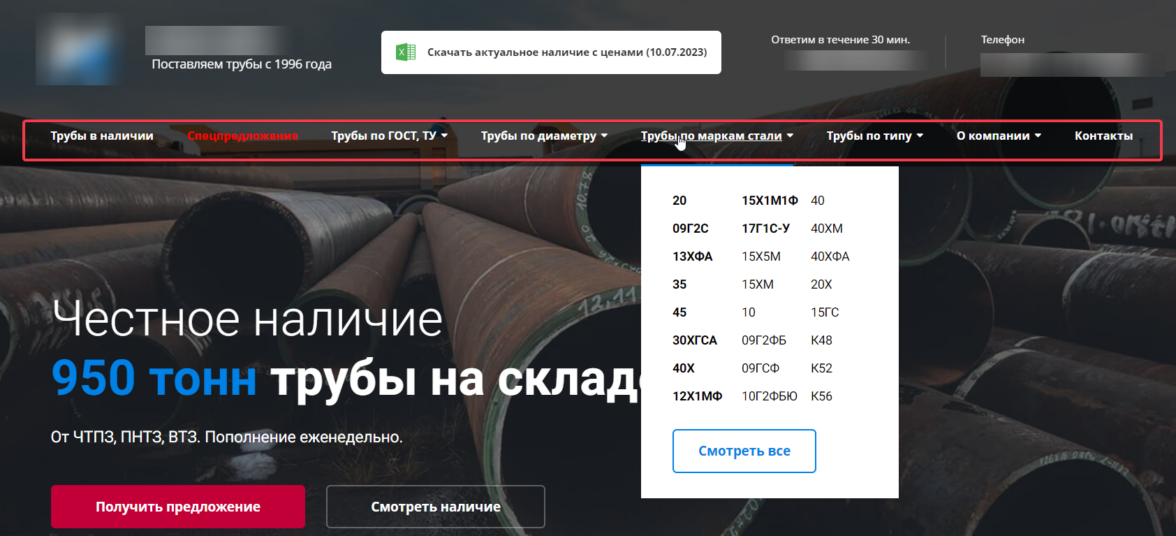1176x536 pixels.
Task: Click the Честное наличие heading
Action: coord(247,319)
